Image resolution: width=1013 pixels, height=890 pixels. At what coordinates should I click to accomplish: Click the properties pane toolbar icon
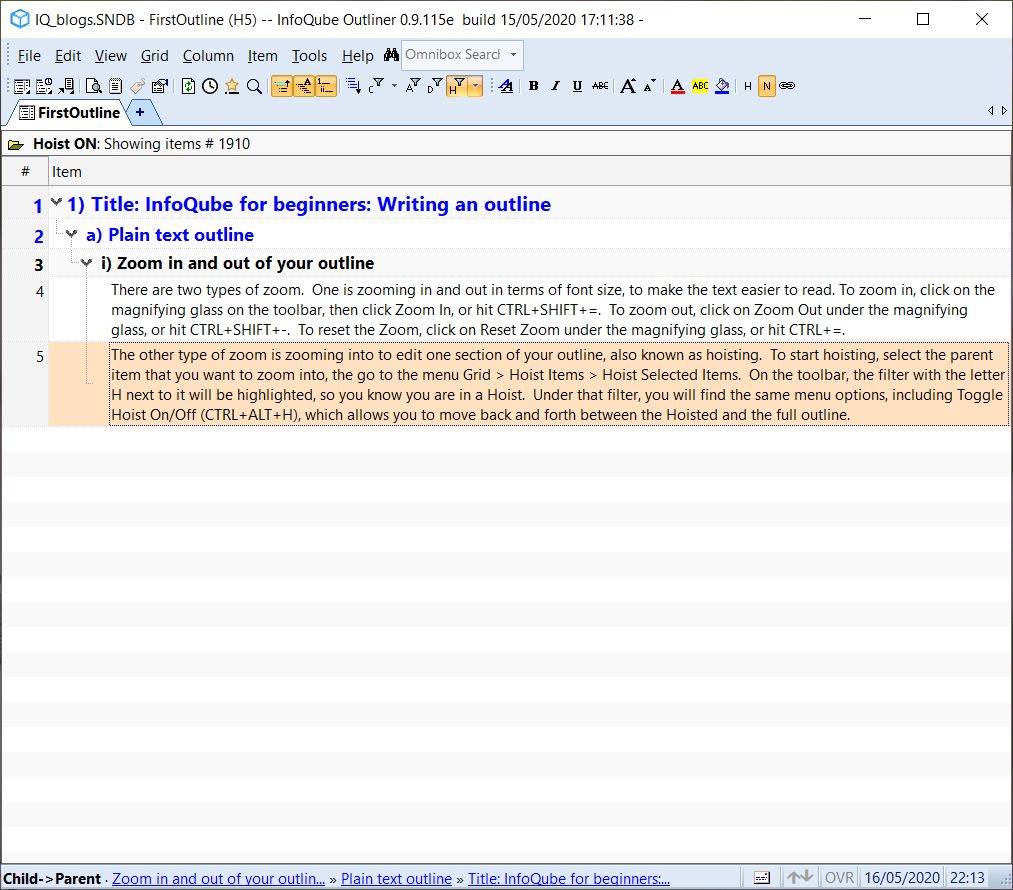pyautogui.click(x=160, y=86)
